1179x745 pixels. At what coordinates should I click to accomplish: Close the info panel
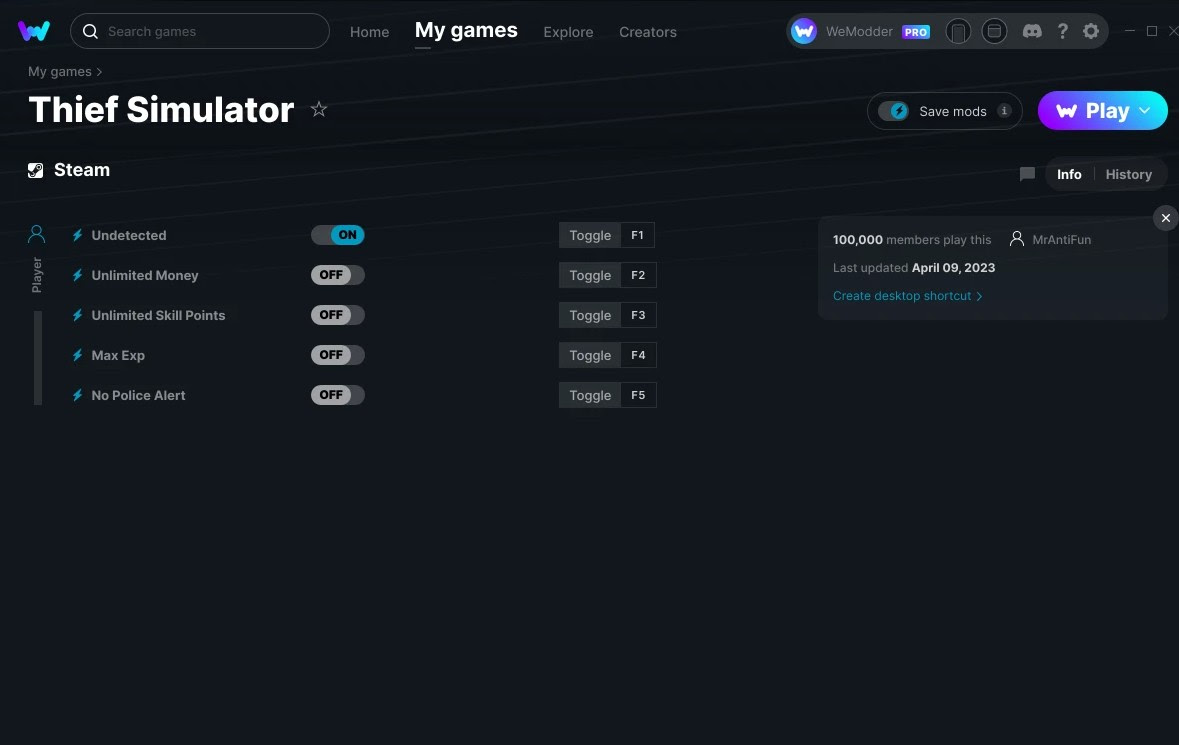coord(1165,218)
